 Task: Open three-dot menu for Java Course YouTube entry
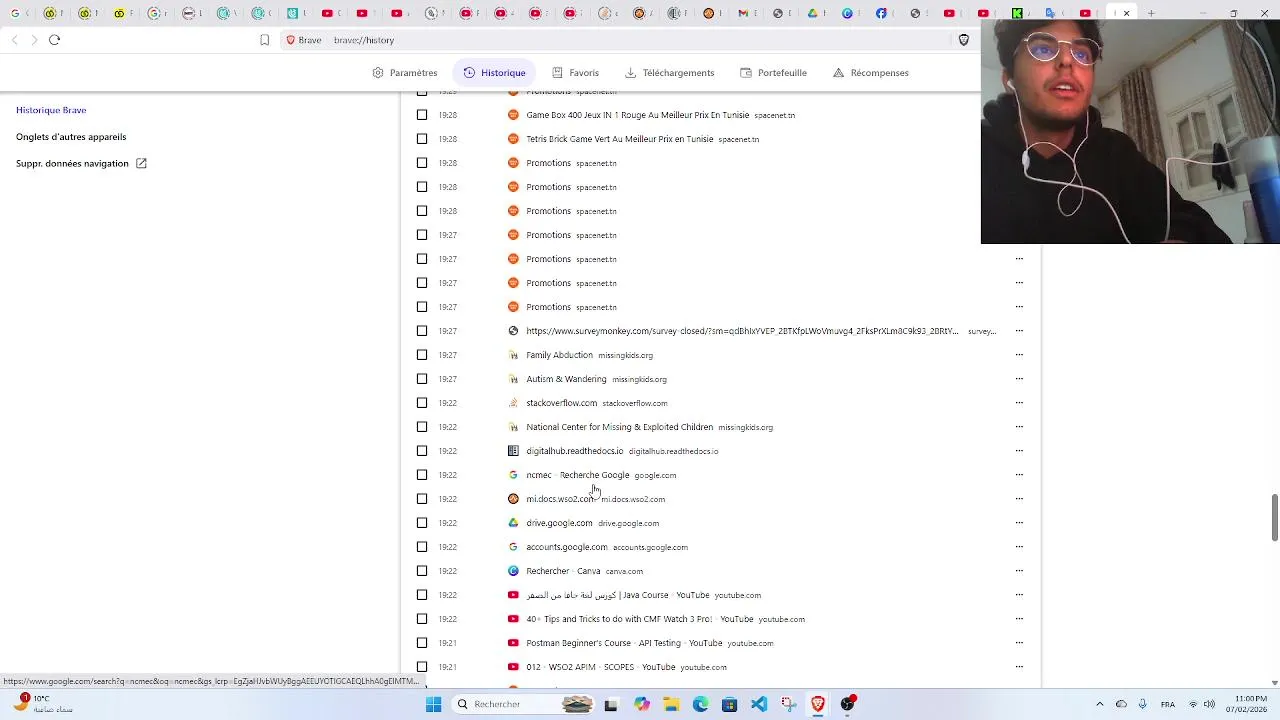[1019, 595]
